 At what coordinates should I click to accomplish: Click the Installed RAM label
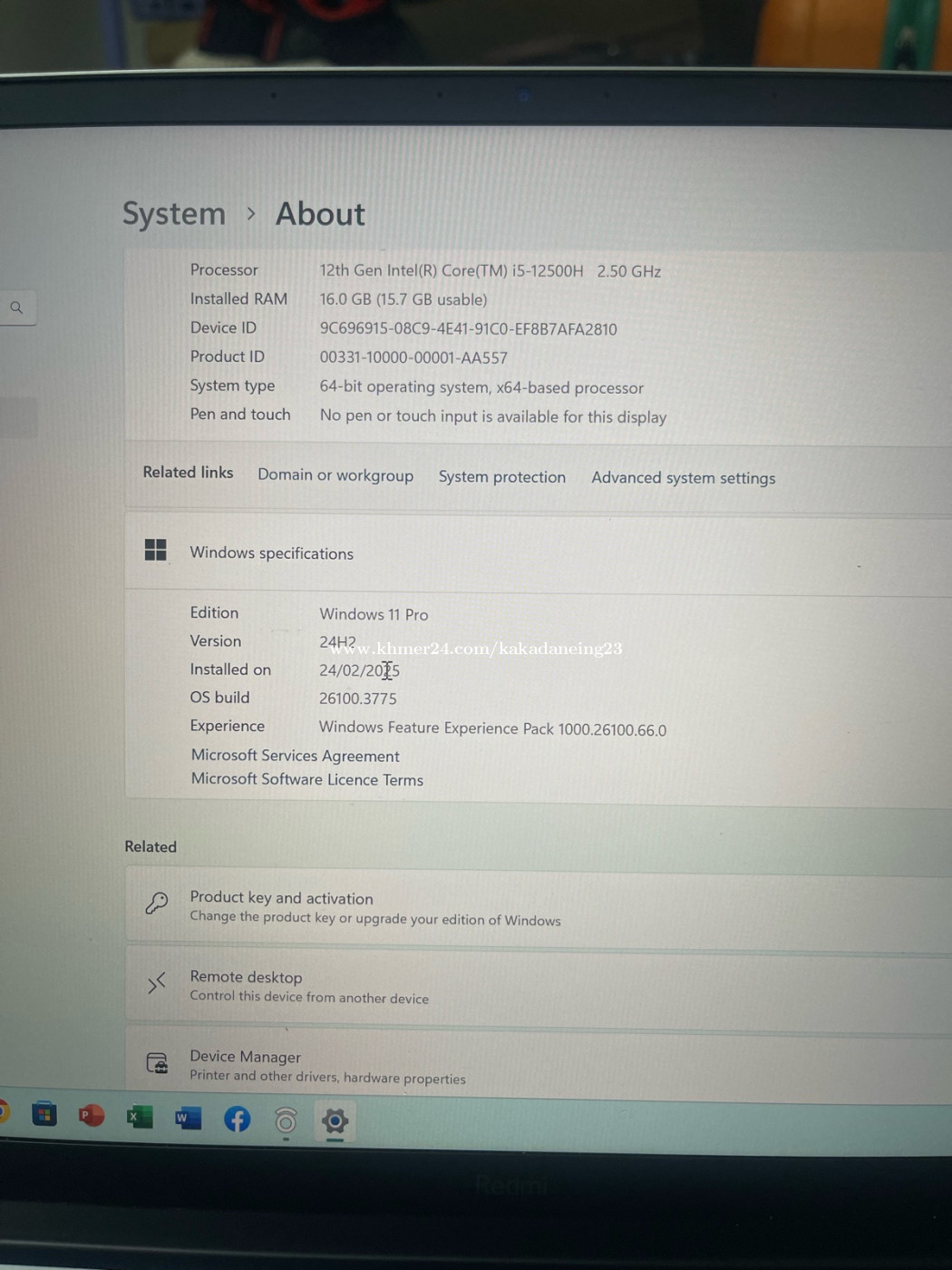pos(238,298)
